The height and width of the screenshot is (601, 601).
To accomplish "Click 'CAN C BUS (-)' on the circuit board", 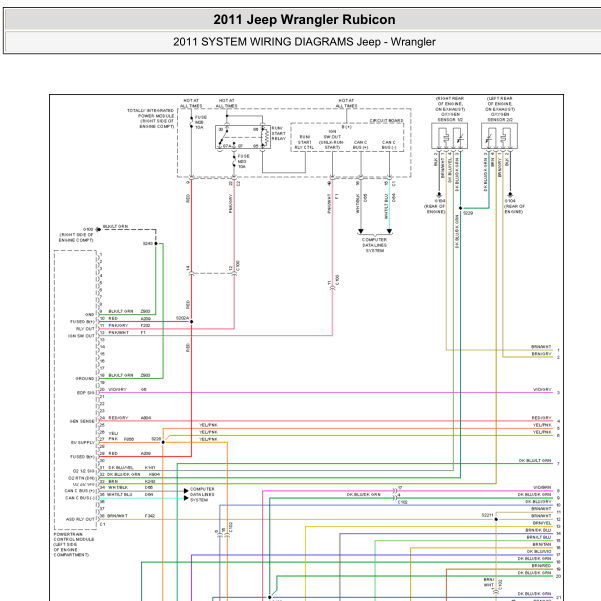I will coord(389,145).
